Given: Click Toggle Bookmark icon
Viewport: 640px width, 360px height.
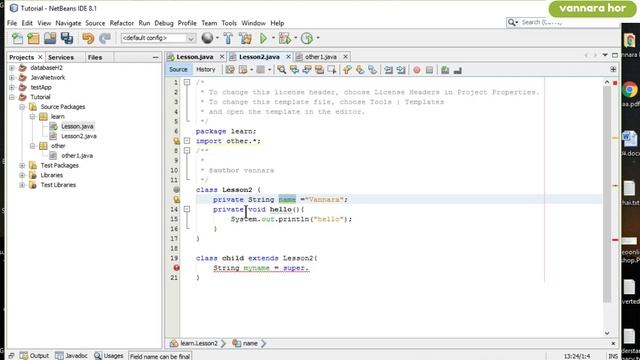Looking at the screenshot, I should 372,70.
